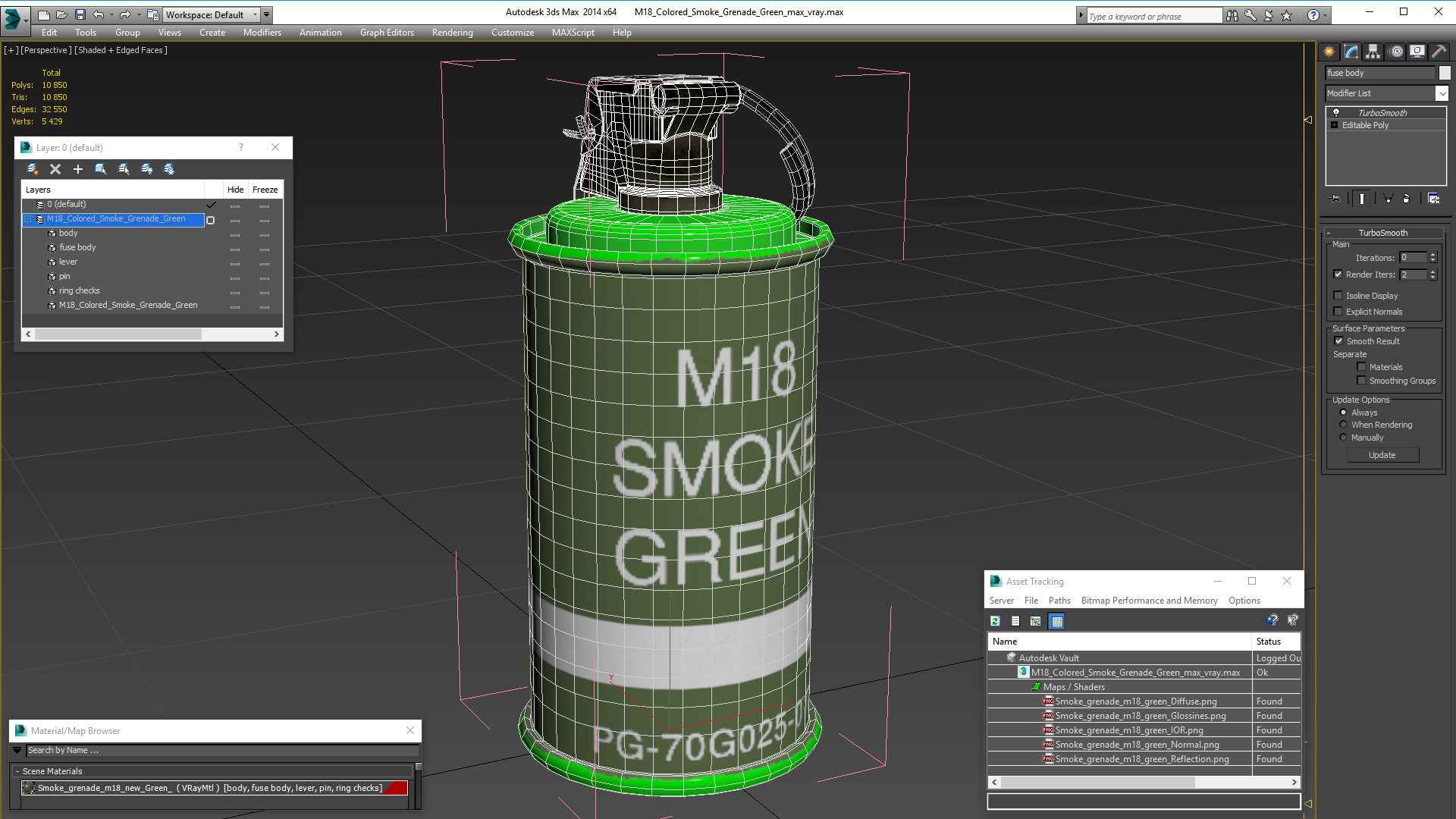Click the Pin Stack icon
This screenshot has height=819, width=1456.
click(x=1335, y=199)
